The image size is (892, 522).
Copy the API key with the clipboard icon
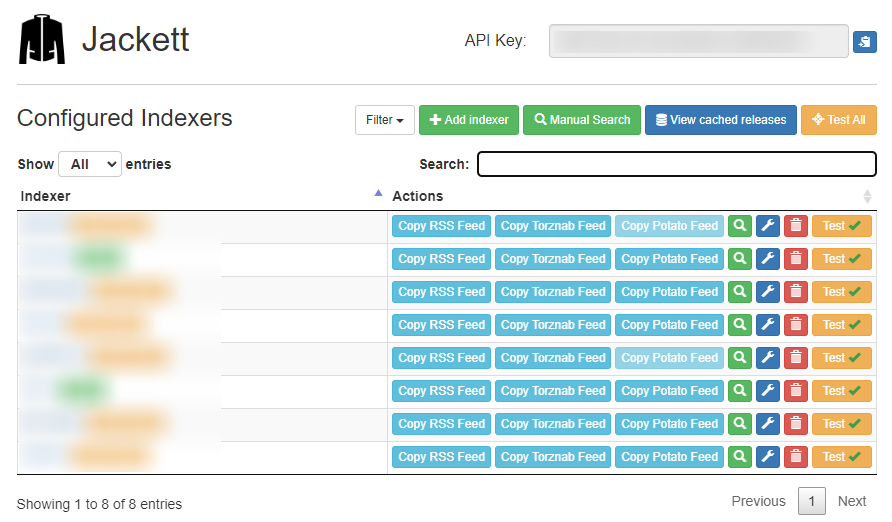click(864, 42)
